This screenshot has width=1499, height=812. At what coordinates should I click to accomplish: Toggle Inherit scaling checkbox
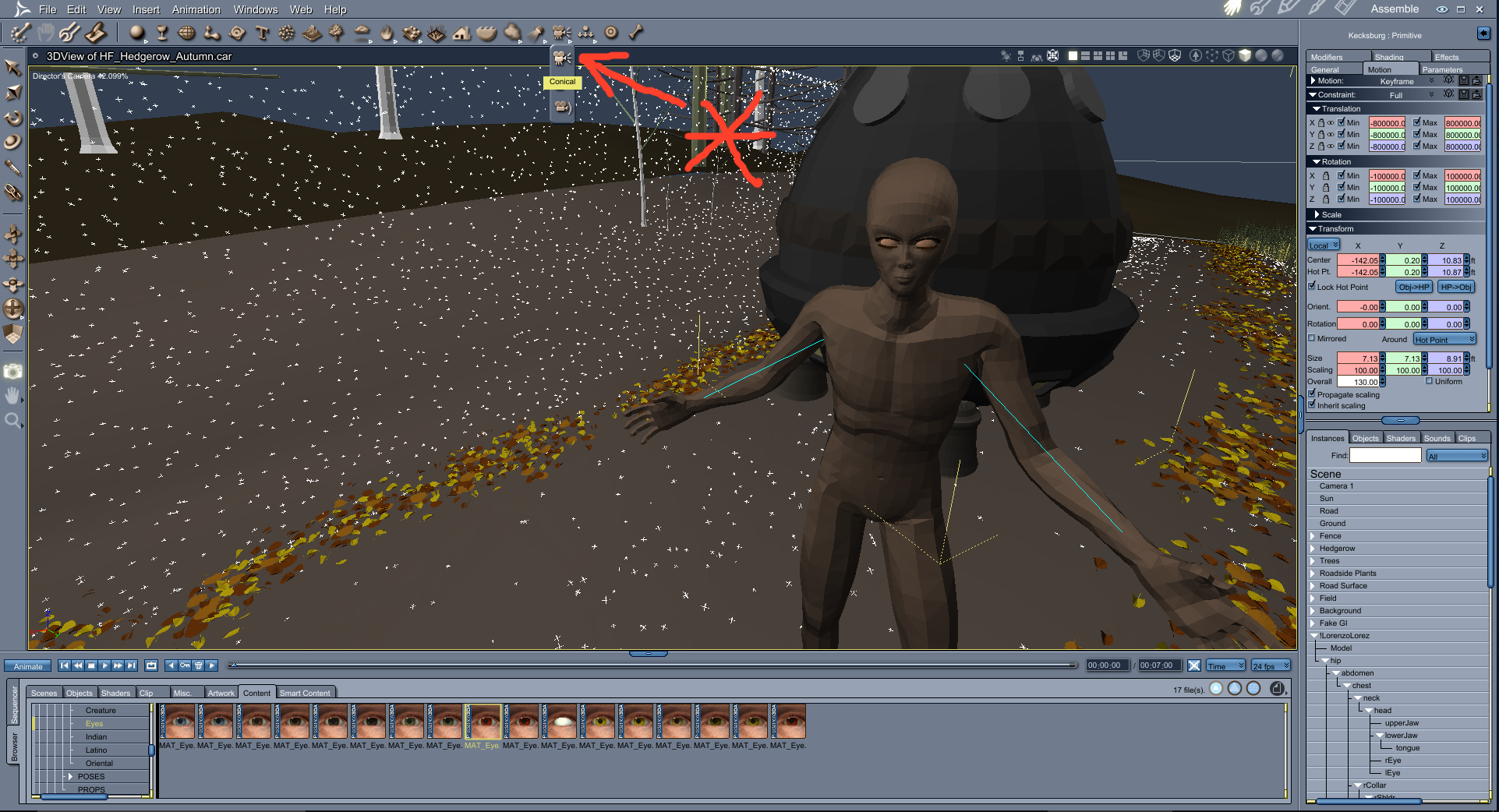pos(1312,404)
